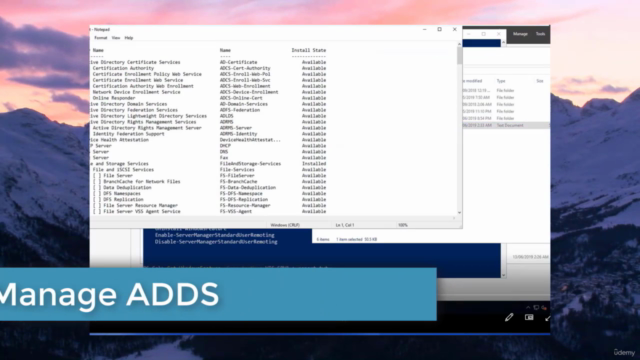Show hidden tray icons with the chevron

[x=528, y=307]
